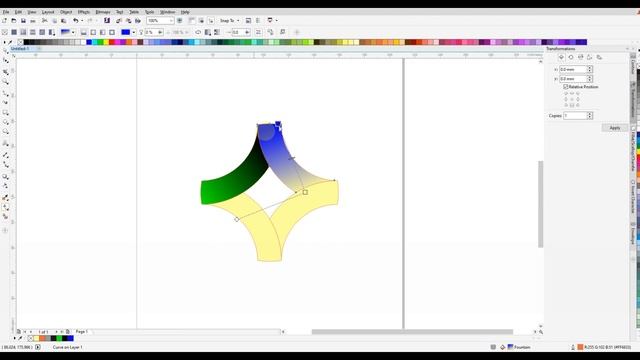The width and height of the screenshot is (640, 360).
Task: Select the Text tool in toolbox
Action: click(x=6, y=143)
